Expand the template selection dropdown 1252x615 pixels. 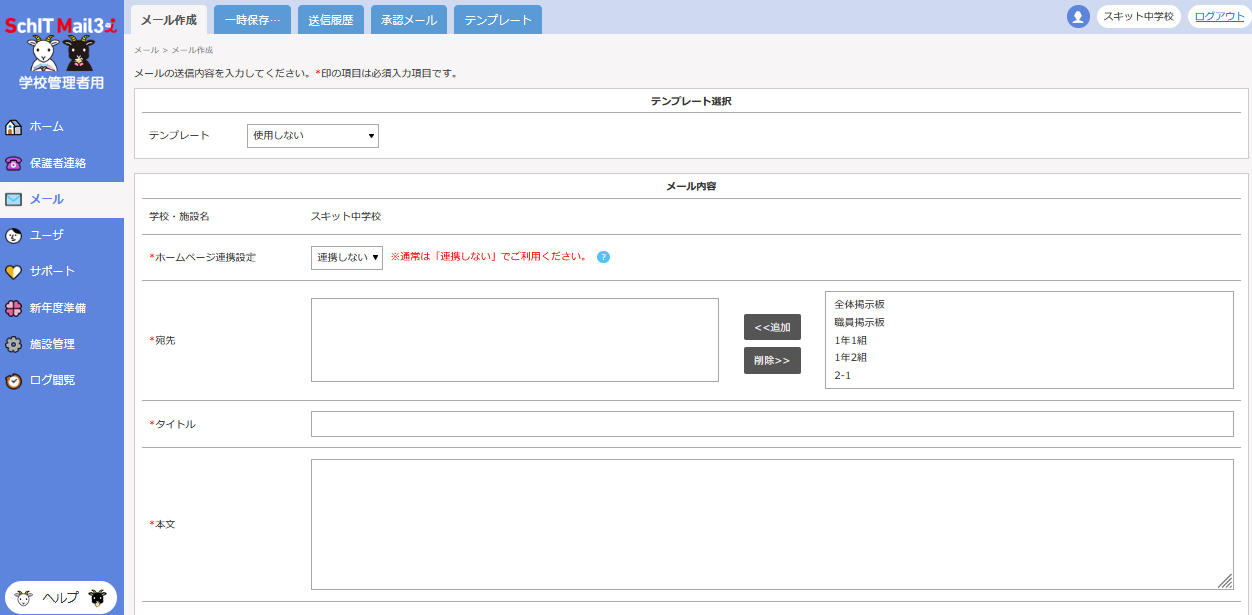click(313, 135)
